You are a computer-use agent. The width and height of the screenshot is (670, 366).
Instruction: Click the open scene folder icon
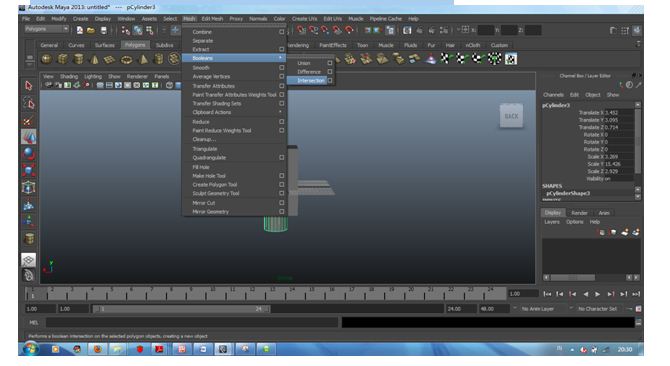pyautogui.click(x=91, y=30)
